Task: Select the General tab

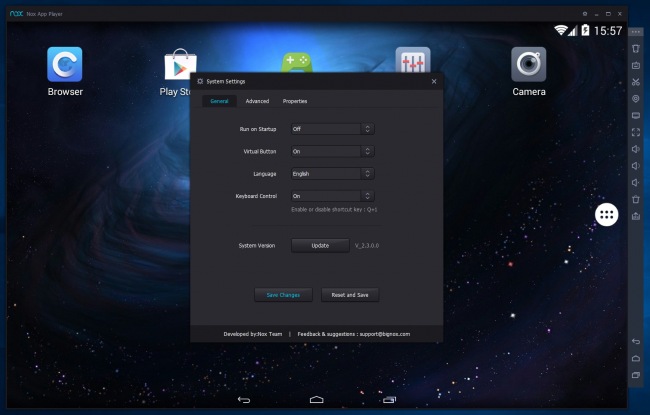Action: click(x=219, y=101)
